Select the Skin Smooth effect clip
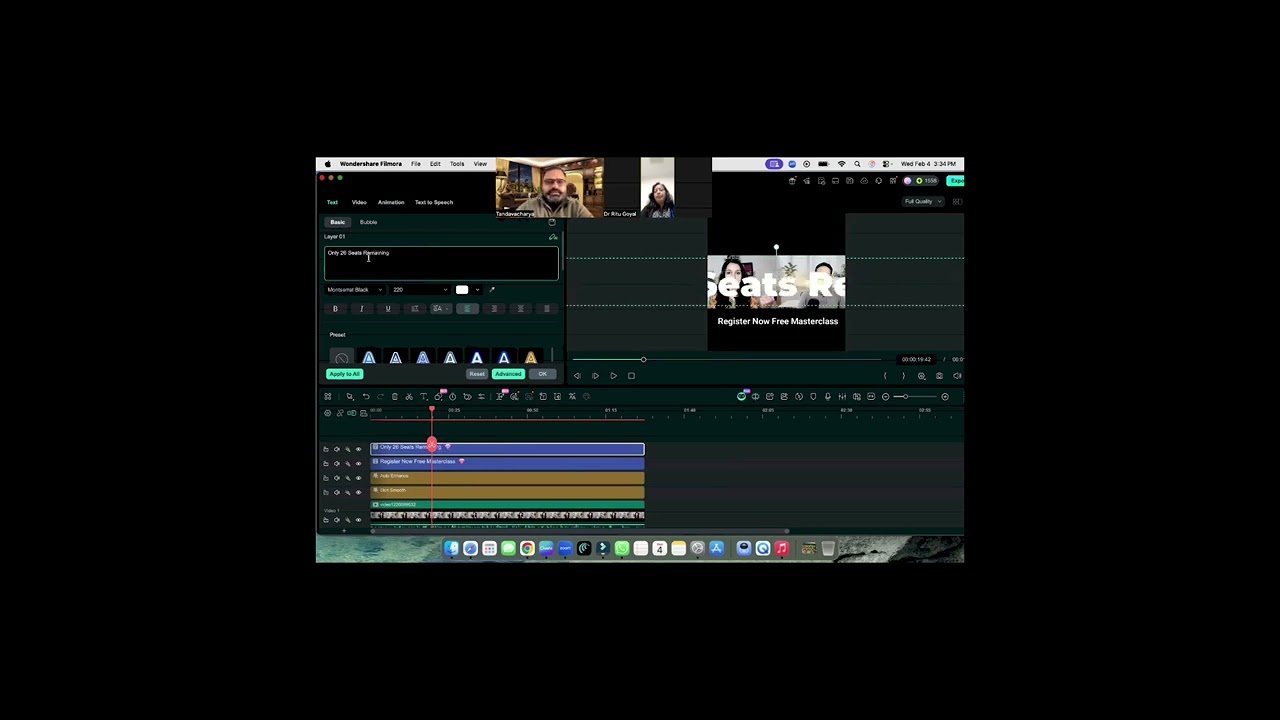This screenshot has width=1280, height=720. pyautogui.click(x=507, y=491)
